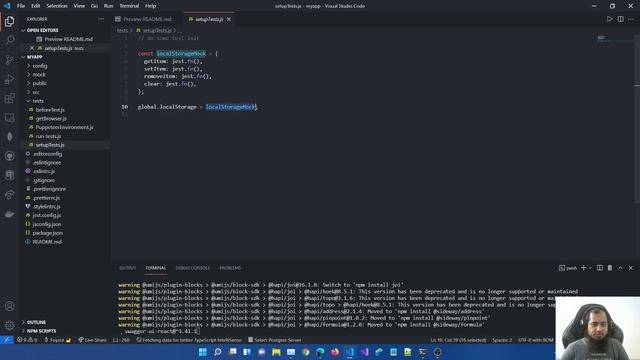Run the file with the play icon
The image size is (640, 360).
coord(609,19)
